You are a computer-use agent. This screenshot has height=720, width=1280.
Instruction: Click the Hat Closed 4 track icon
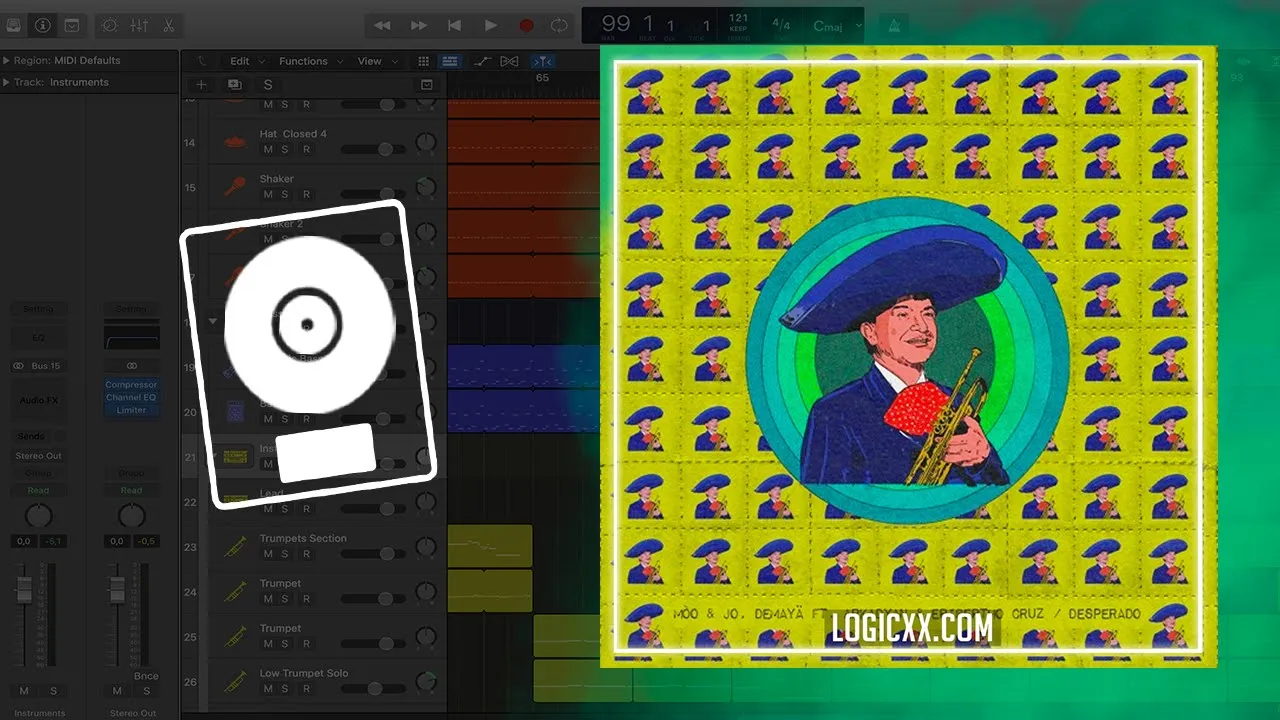pos(235,142)
